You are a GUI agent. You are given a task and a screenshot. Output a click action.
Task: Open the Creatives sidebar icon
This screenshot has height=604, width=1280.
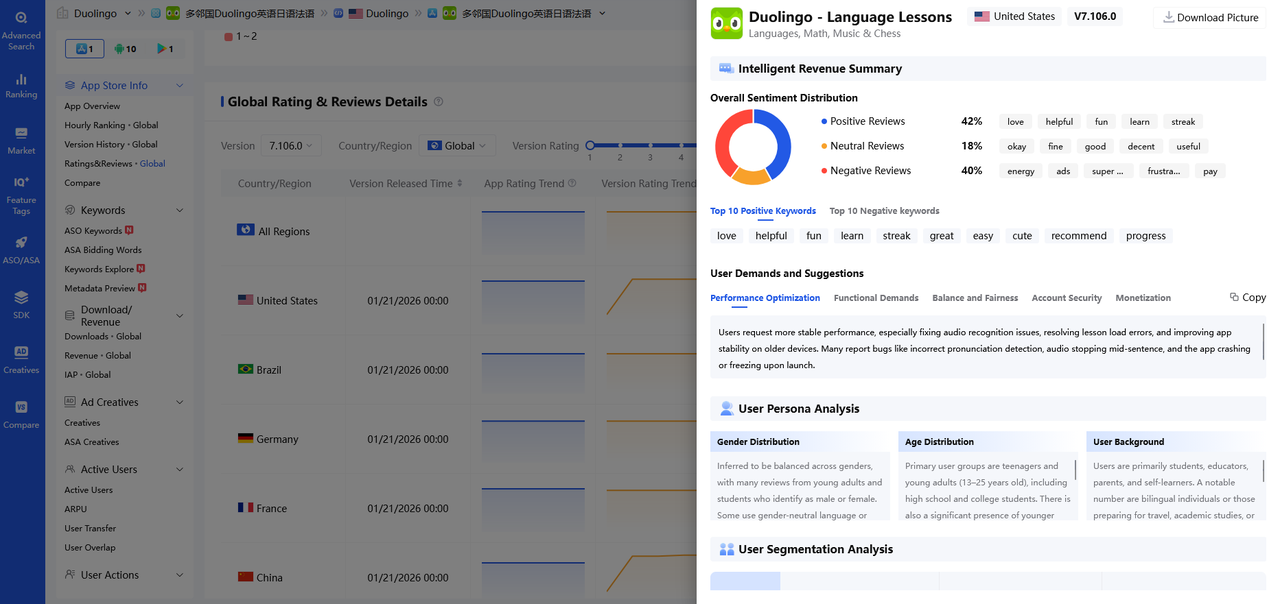[21, 359]
